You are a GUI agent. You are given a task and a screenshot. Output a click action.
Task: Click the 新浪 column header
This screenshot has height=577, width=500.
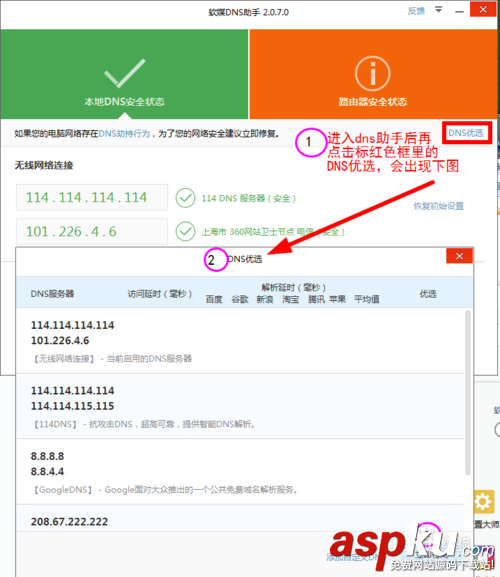coord(265,300)
